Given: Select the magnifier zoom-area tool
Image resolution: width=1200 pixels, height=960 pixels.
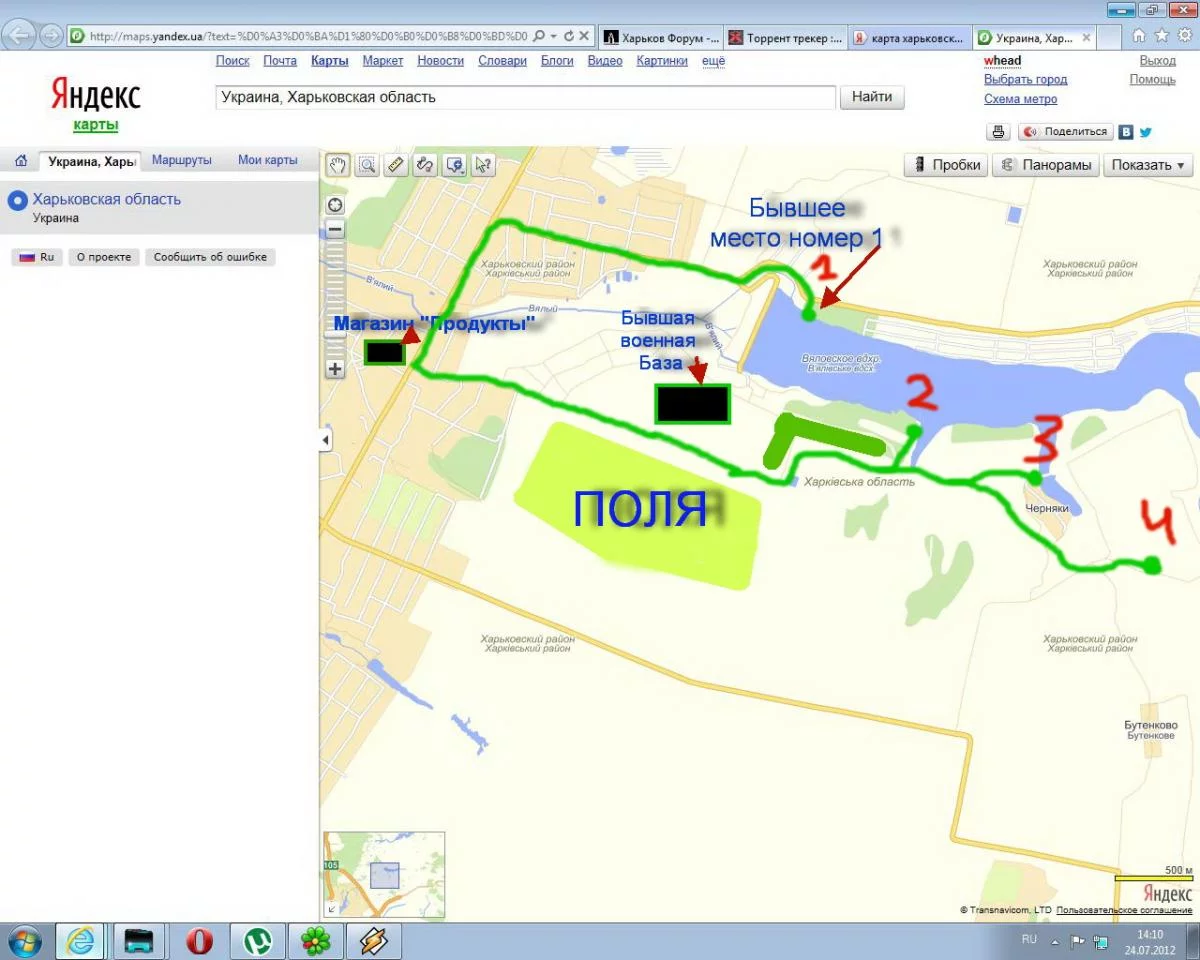Looking at the screenshot, I should [367, 165].
